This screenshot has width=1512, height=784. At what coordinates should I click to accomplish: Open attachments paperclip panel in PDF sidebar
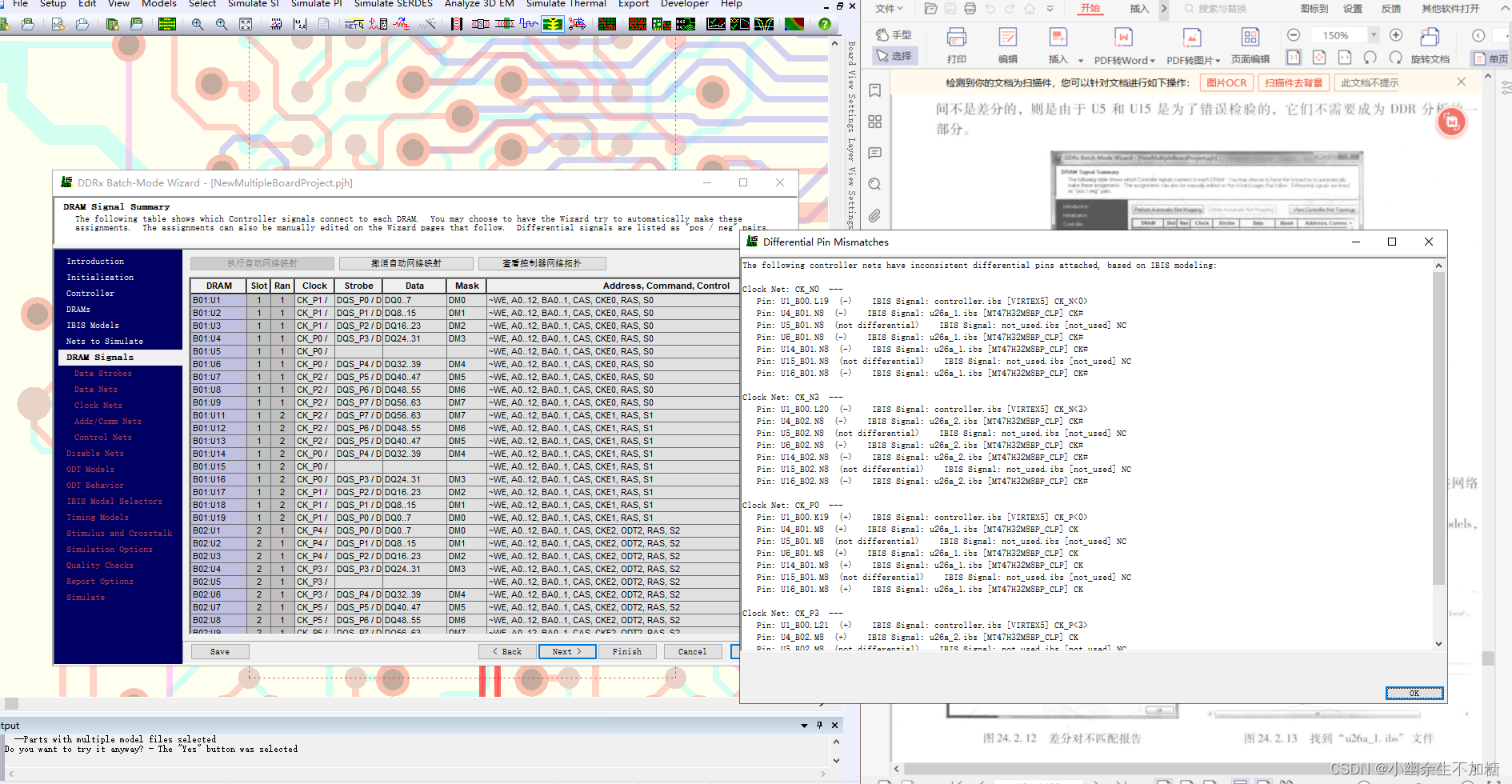click(x=874, y=216)
